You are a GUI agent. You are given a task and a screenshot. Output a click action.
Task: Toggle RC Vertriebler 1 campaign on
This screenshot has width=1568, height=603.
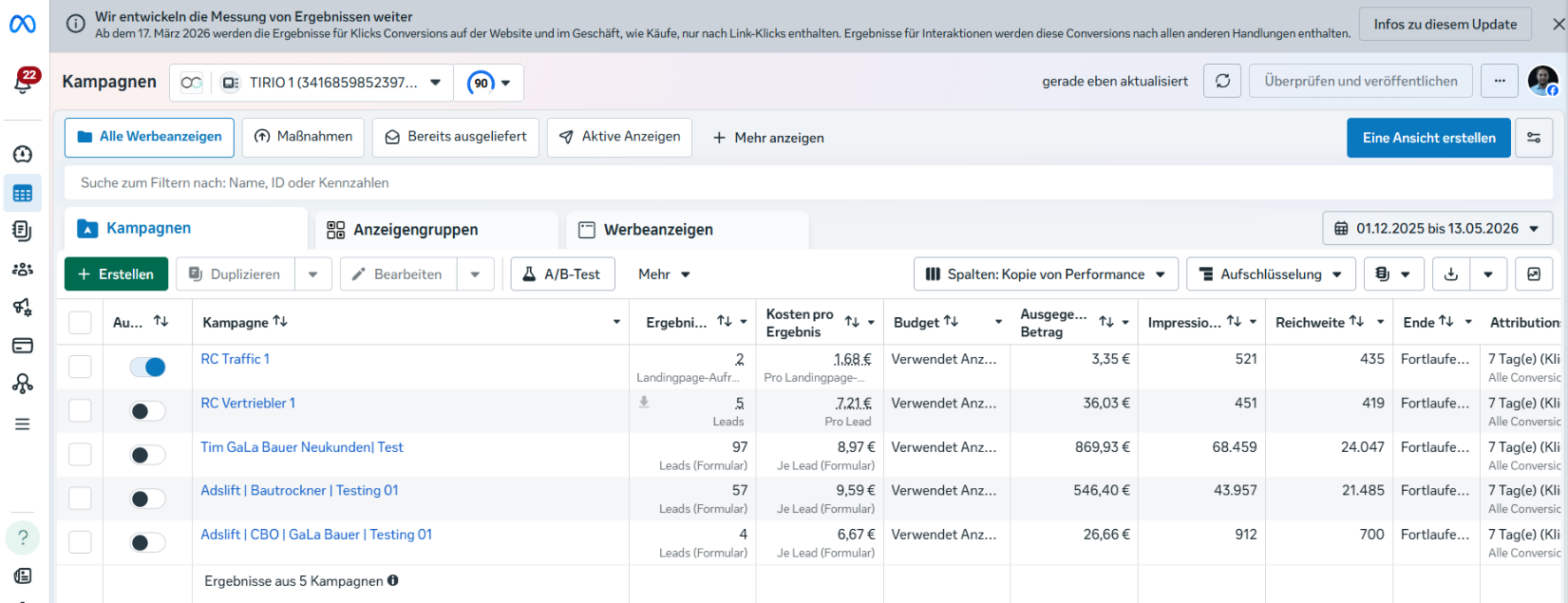click(147, 411)
